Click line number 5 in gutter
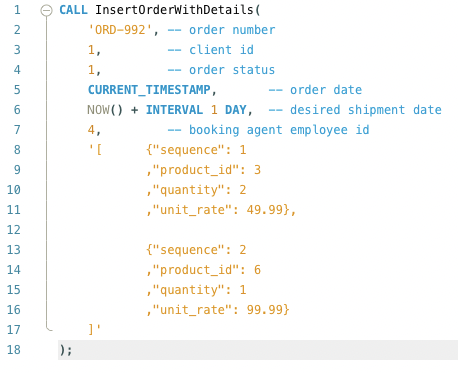458x373 pixels. pyautogui.click(x=17, y=90)
